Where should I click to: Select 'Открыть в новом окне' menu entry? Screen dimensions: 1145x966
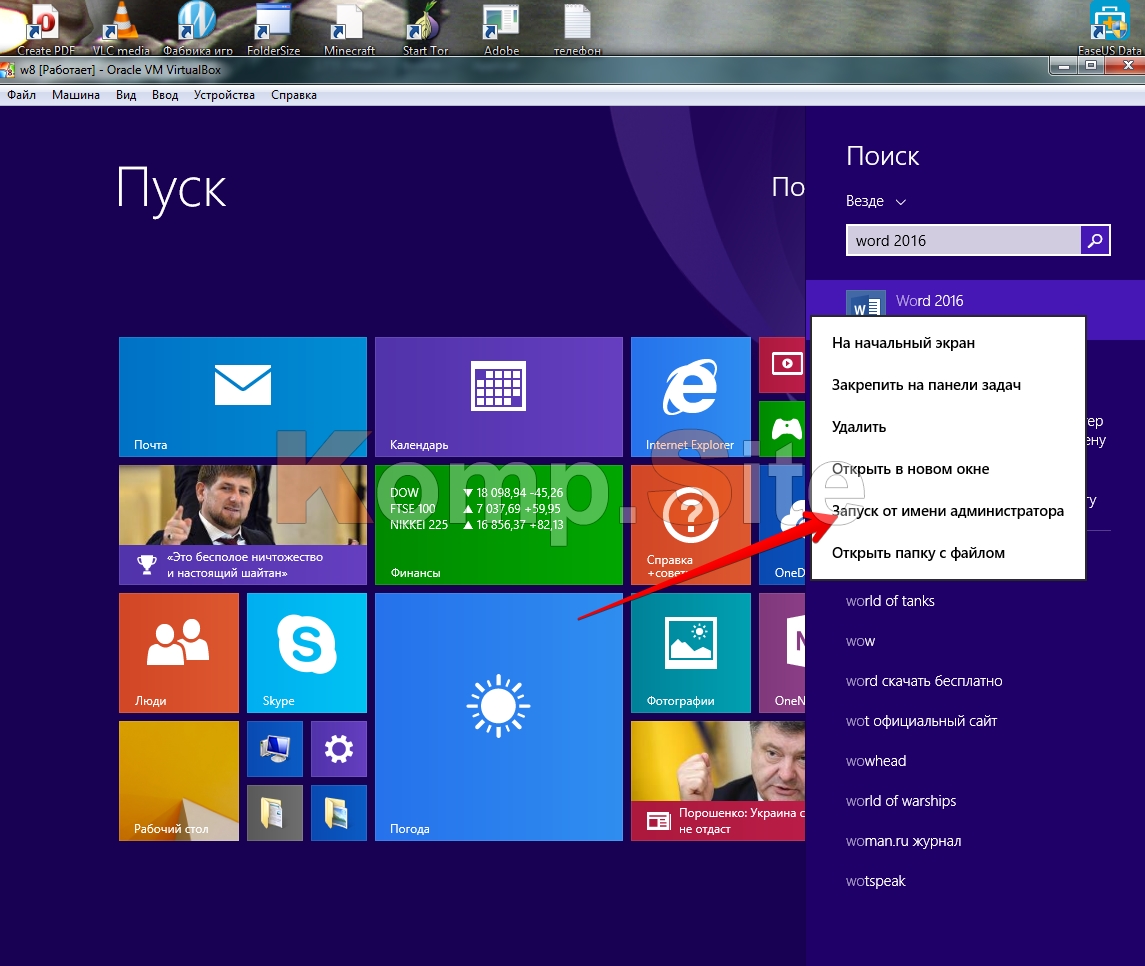[948, 469]
